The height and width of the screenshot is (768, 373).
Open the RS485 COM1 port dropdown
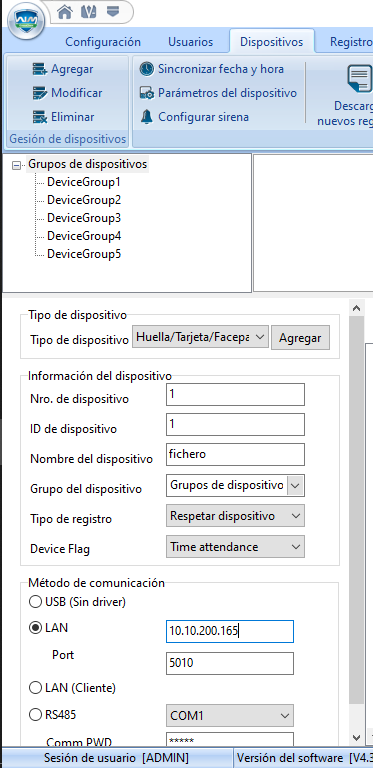pos(230,716)
